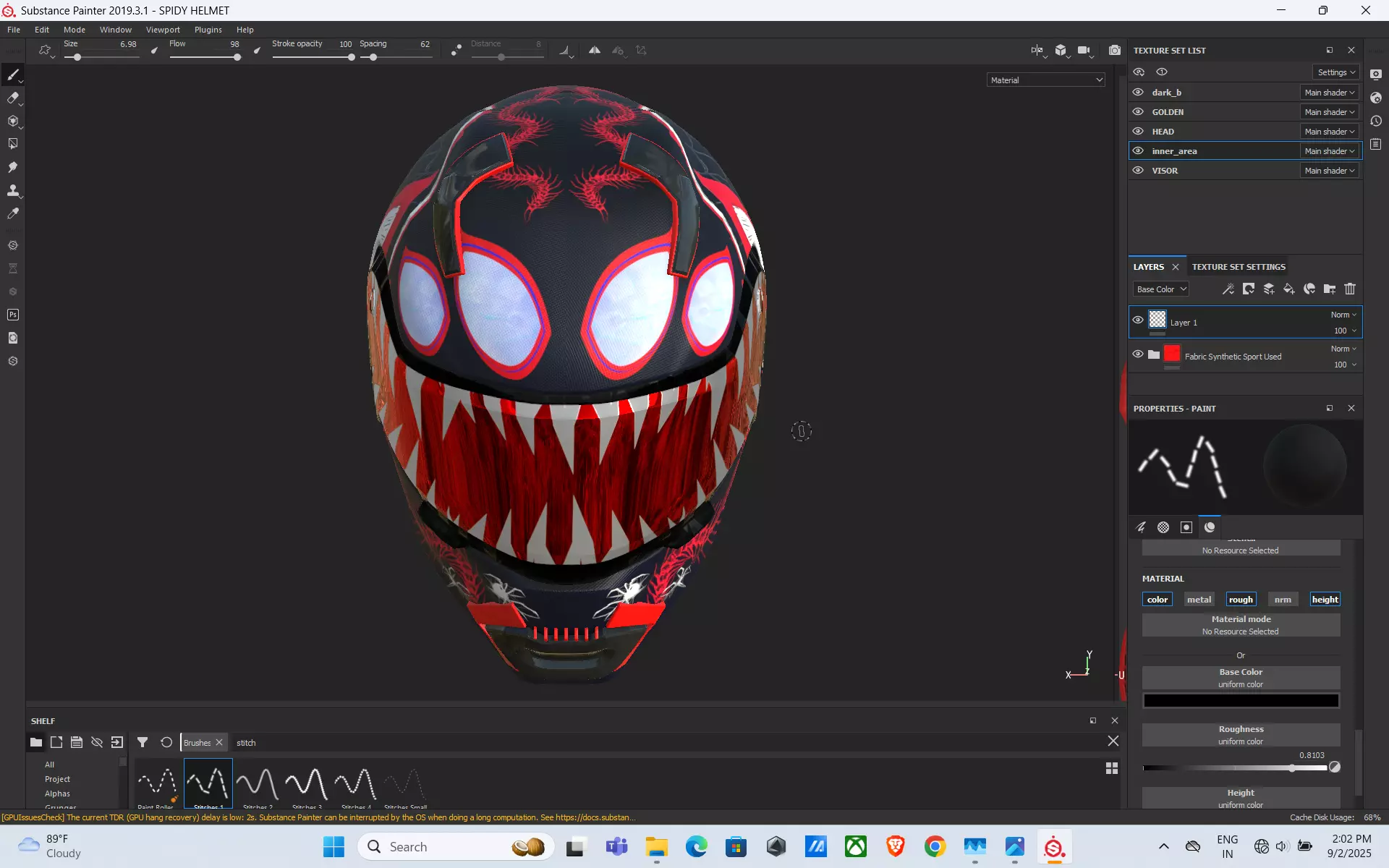
Task: Click the smart material add icon in Layers
Action: [1309, 289]
